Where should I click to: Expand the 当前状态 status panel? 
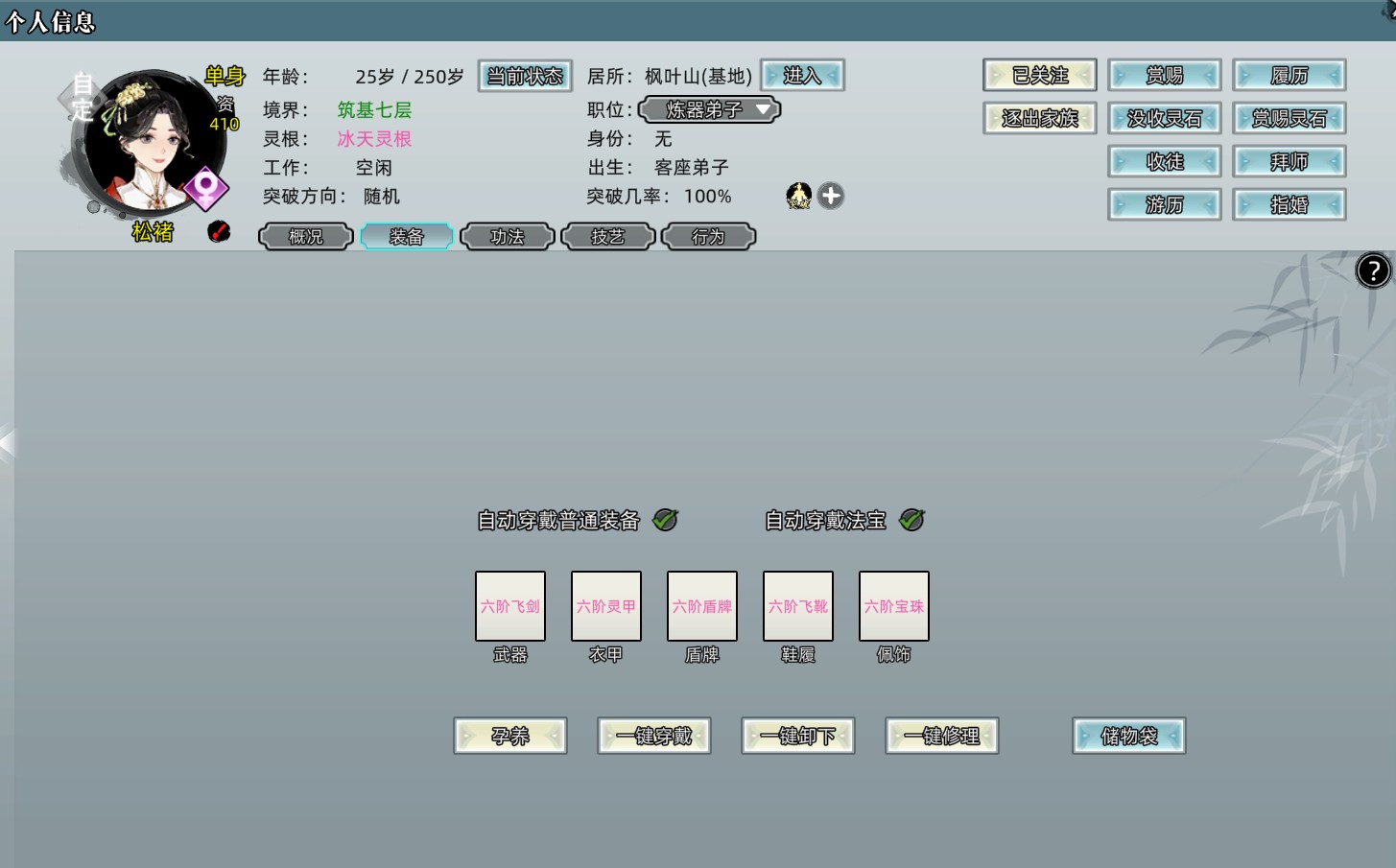coord(525,76)
